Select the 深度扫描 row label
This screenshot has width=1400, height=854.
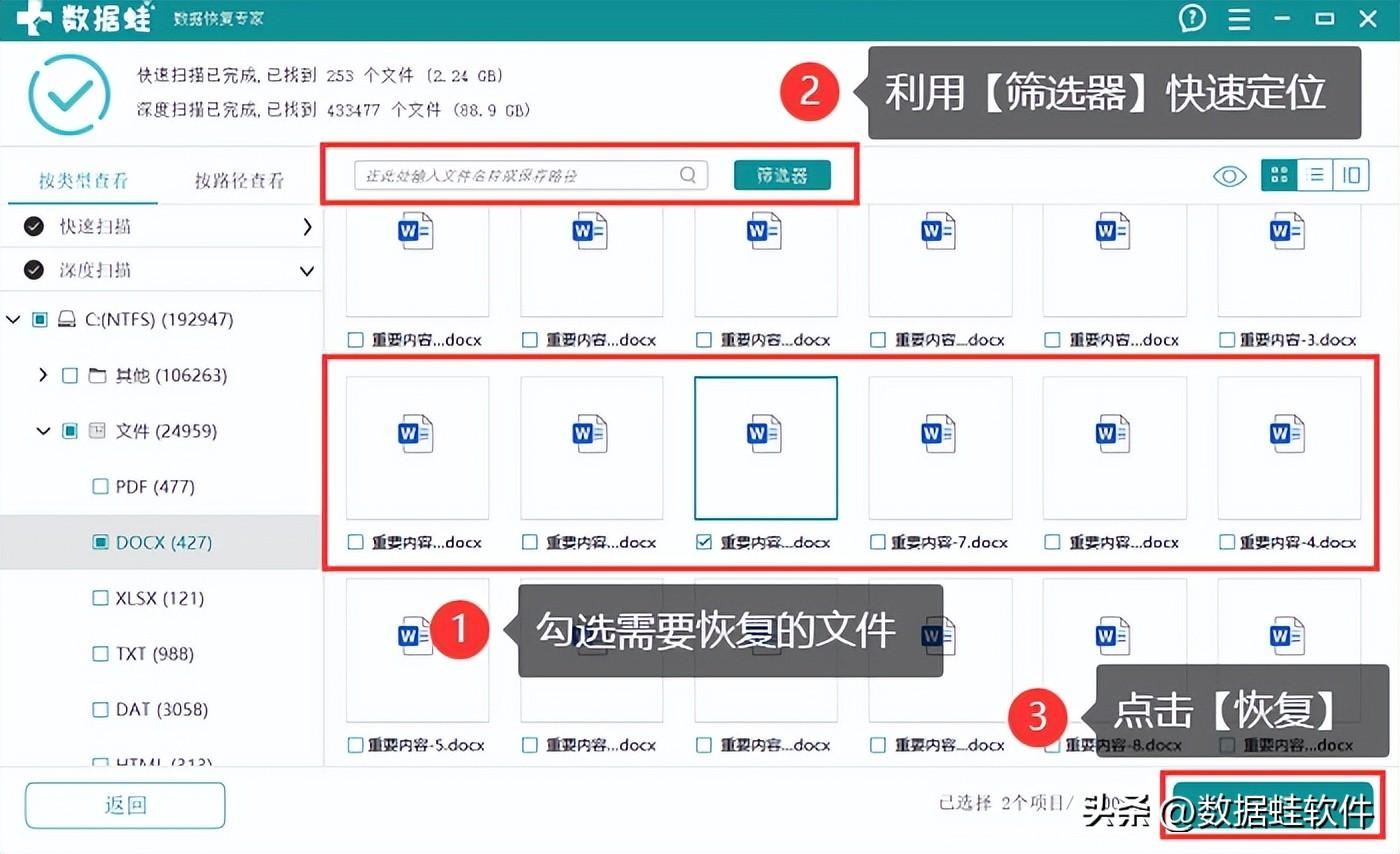pyautogui.click(x=95, y=270)
